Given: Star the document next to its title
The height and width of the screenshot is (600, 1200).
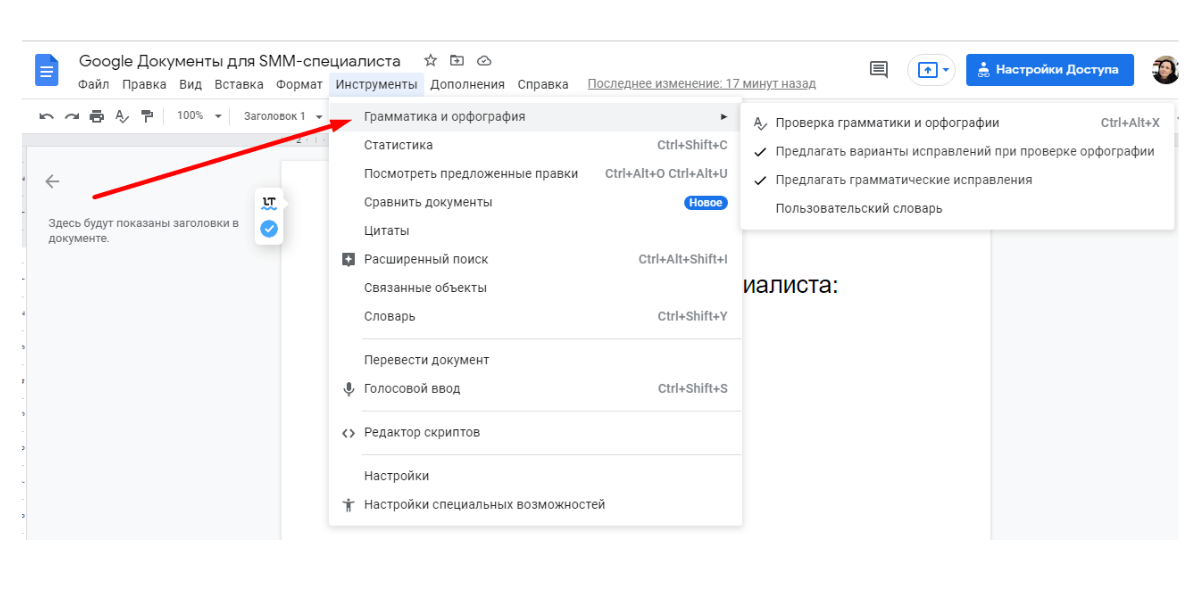Looking at the screenshot, I should coord(430,61).
